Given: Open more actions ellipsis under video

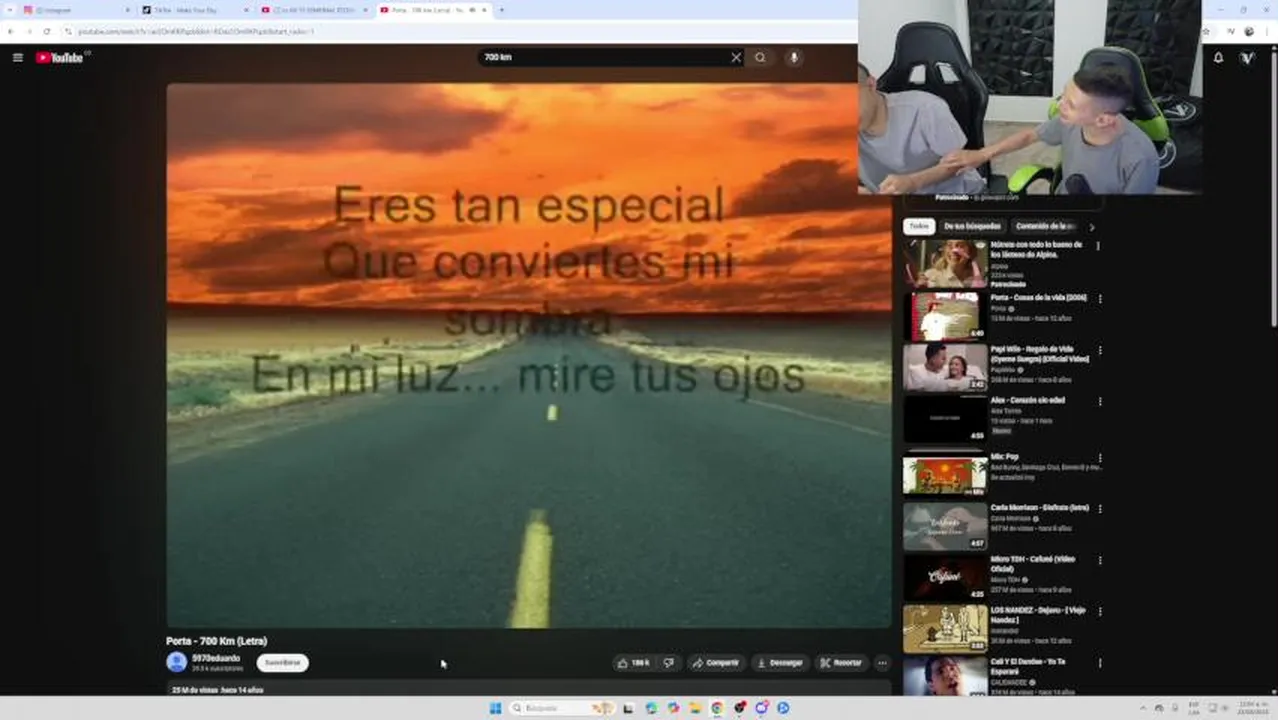Looking at the screenshot, I should [882, 662].
